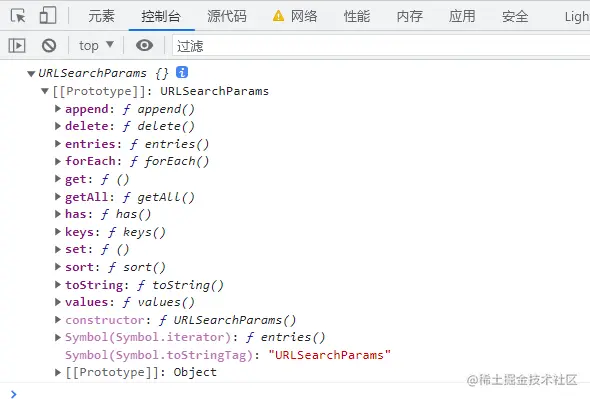Switch to the 元素 tab
This screenshot has height=399, width=590.
[x=101, y=16]
